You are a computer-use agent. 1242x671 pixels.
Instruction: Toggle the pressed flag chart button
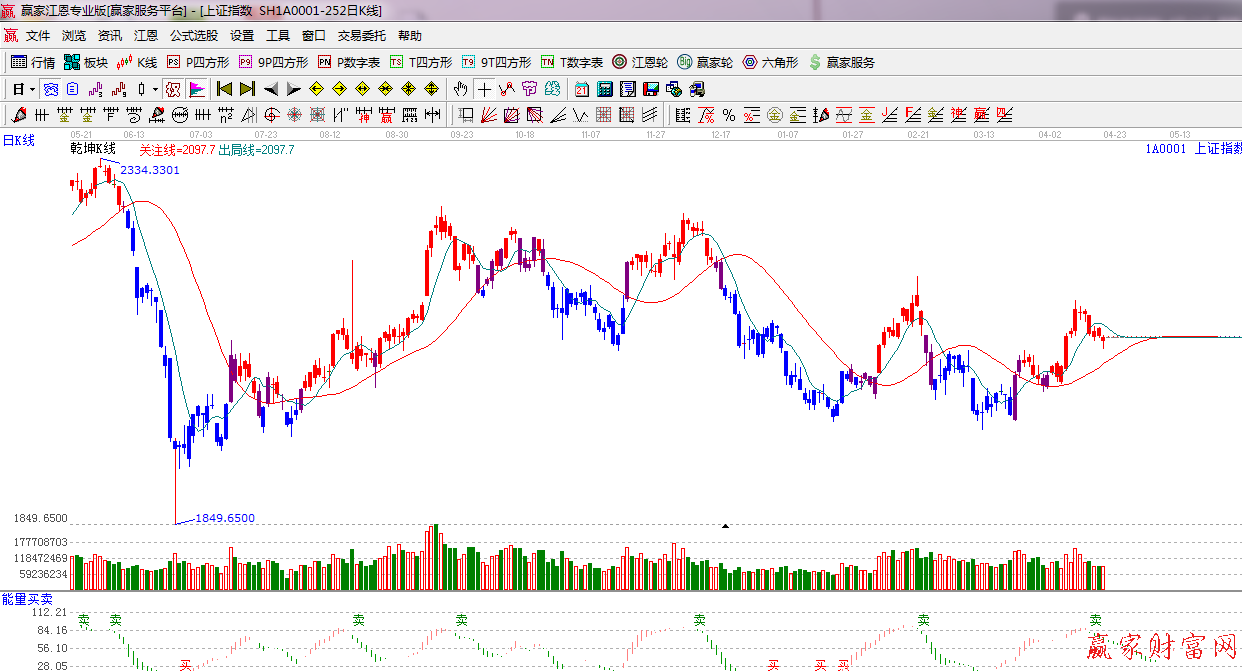(197, 89)
